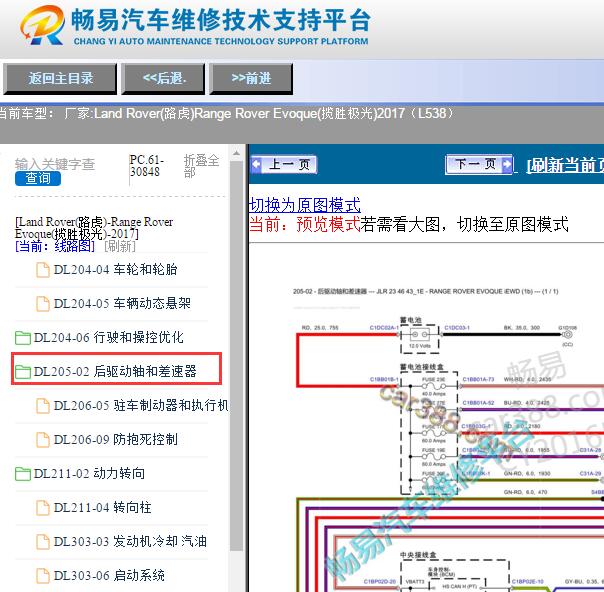The height and width of the screenshot is (592, 604).
Task: Click the Land Rover Range Rover Evoque 2017 heading
Action: pyautogui.click(x=94, y=228)
